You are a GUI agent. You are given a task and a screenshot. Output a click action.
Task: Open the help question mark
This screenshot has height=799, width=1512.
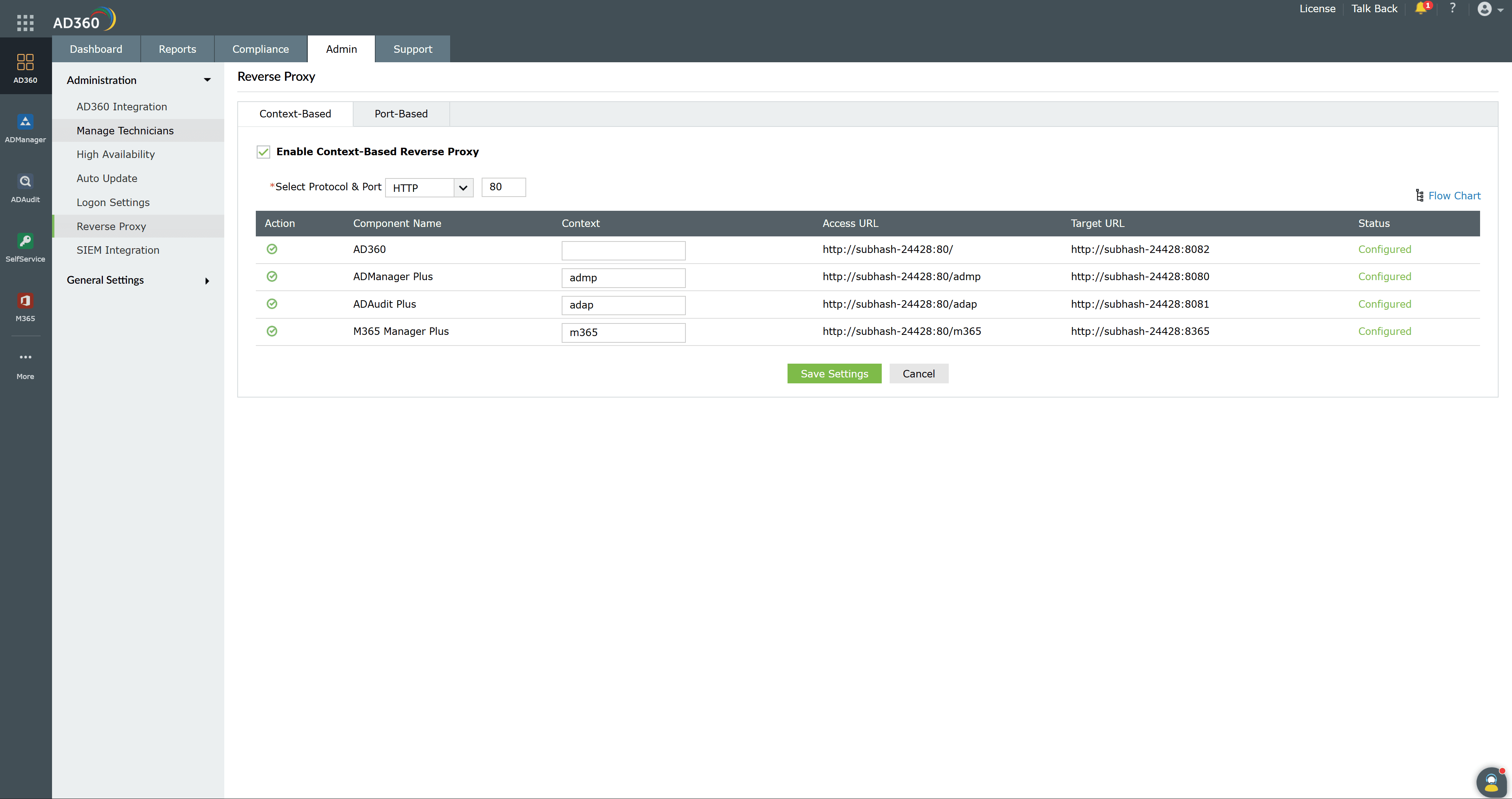point(1453,8)
